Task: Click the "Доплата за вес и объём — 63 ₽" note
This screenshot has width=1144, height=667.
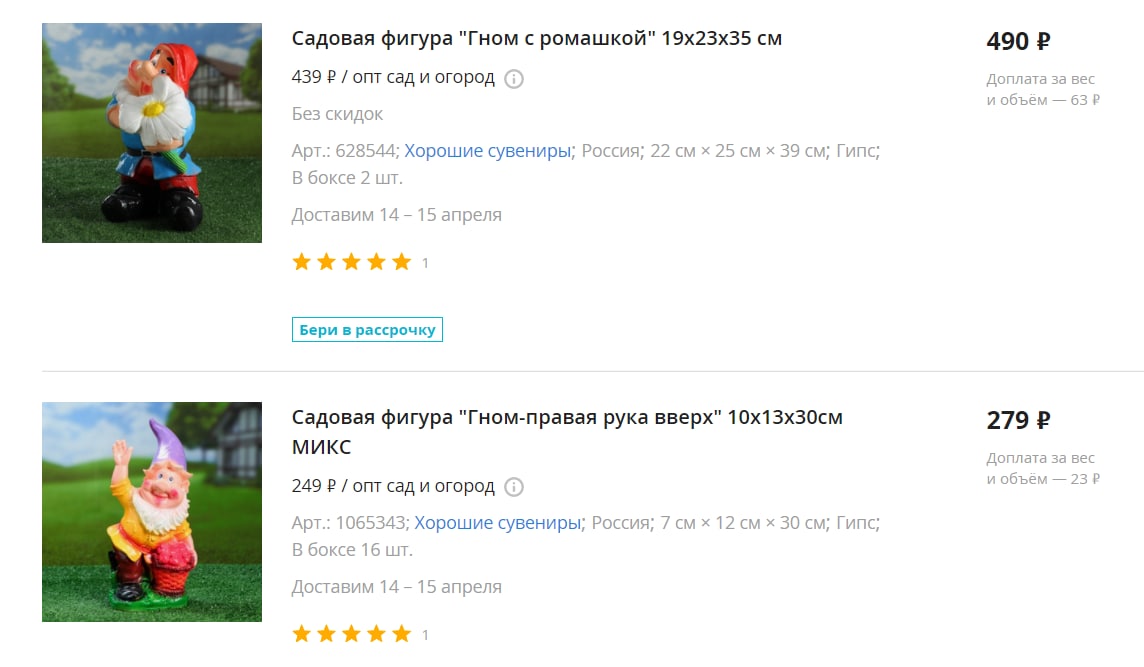Action: tap(1043, 89)
